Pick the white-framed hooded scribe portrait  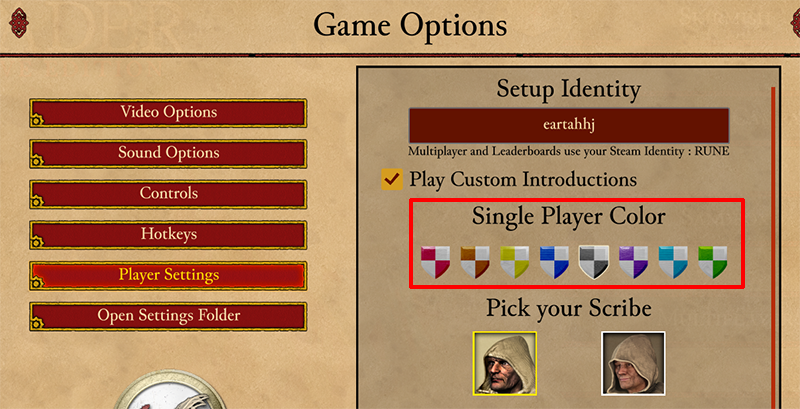(x=633, y=363)
